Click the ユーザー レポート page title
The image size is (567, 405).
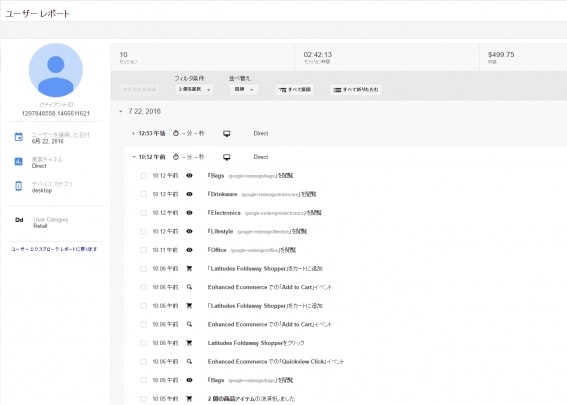(x=37, y=14)
